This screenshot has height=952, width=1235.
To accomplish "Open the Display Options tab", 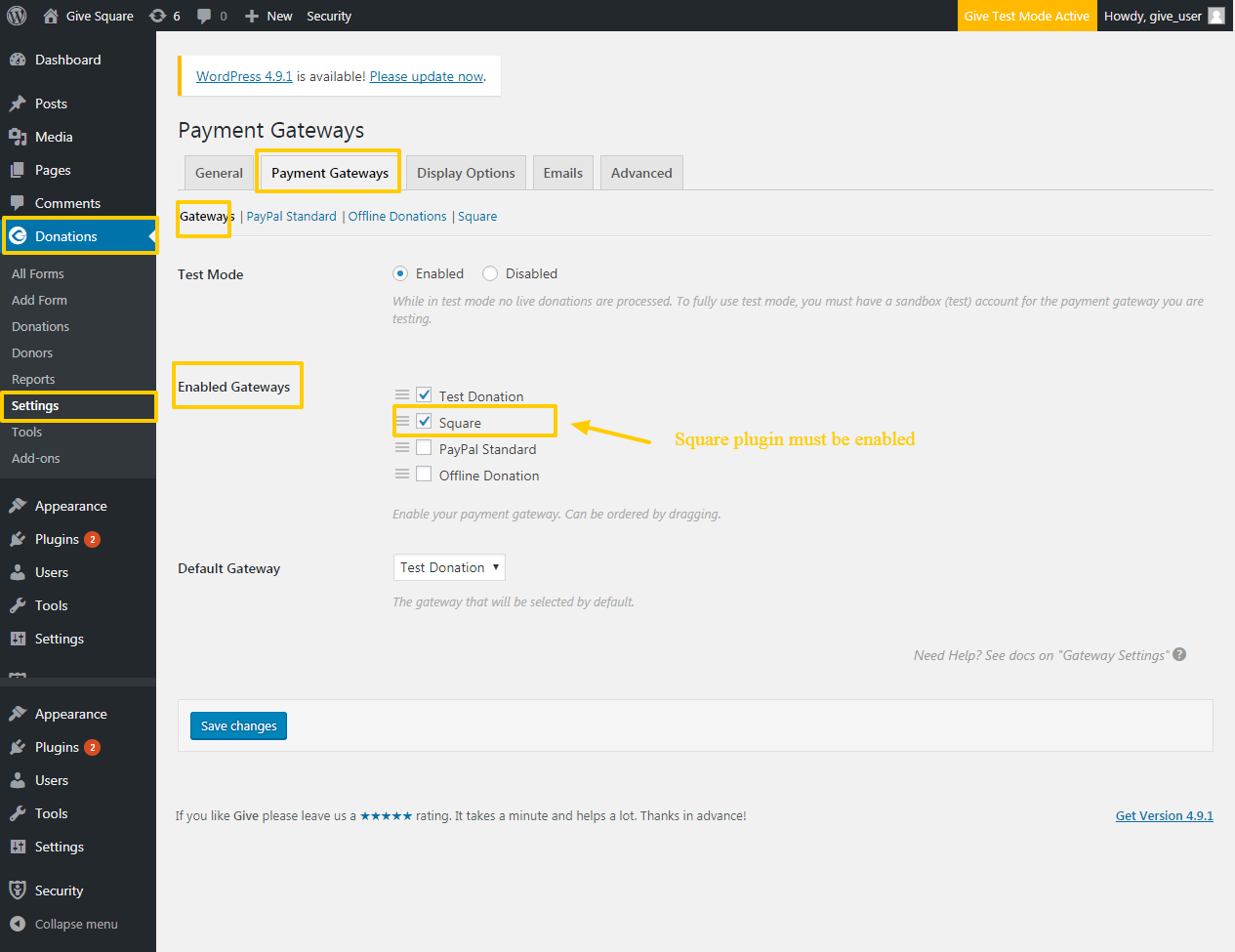I will coord(466,173).
